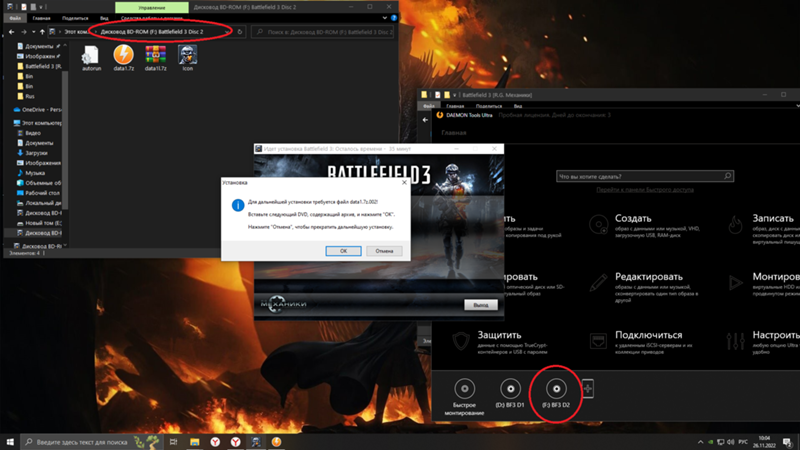The width and height of the screenshot is (800, 450).
Task: Click the РУС language indicator
Action: pos(743,442)
